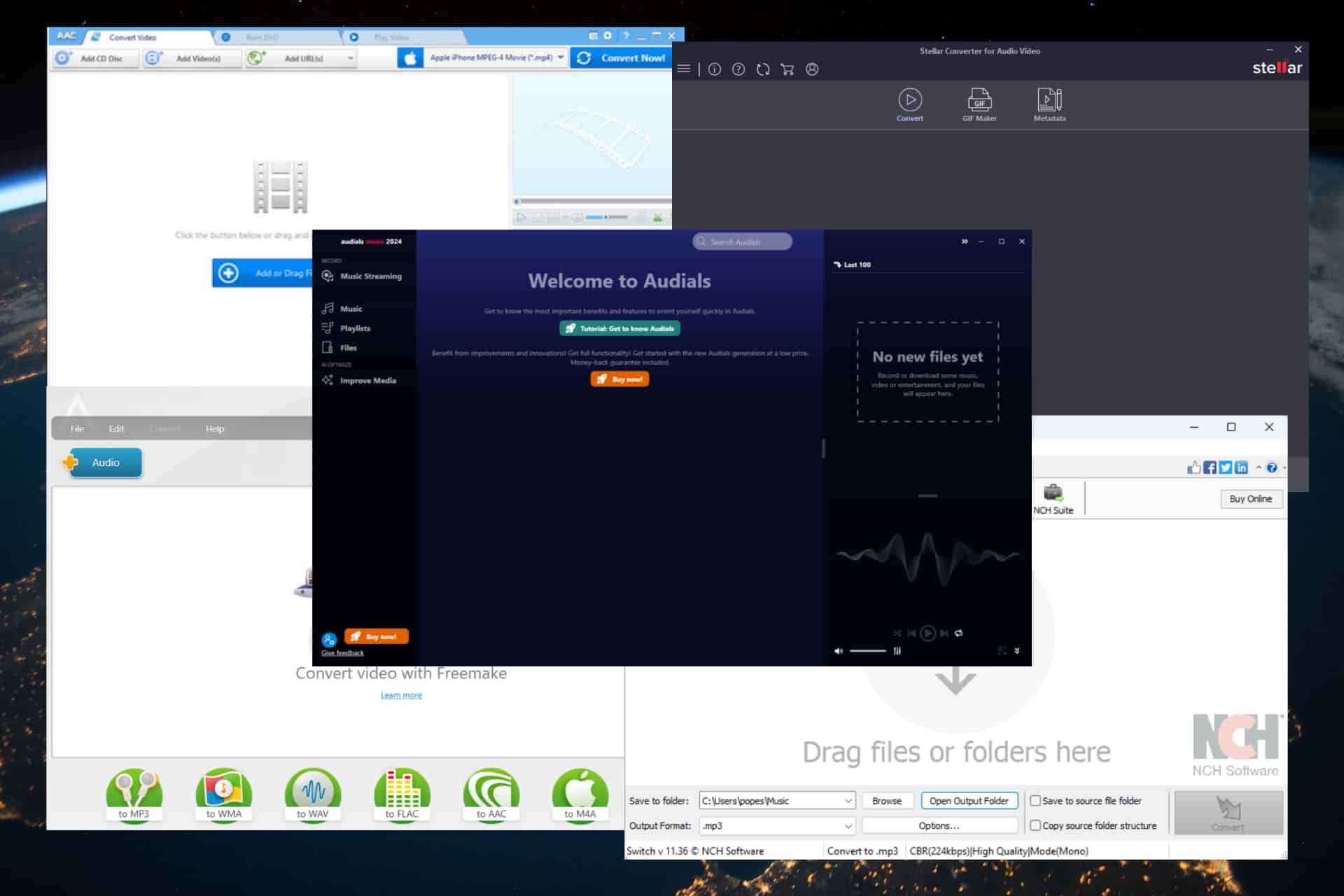1344x896 pixels.
Task: Click the Learn more link in Freemake
Action: click(401, 695)
